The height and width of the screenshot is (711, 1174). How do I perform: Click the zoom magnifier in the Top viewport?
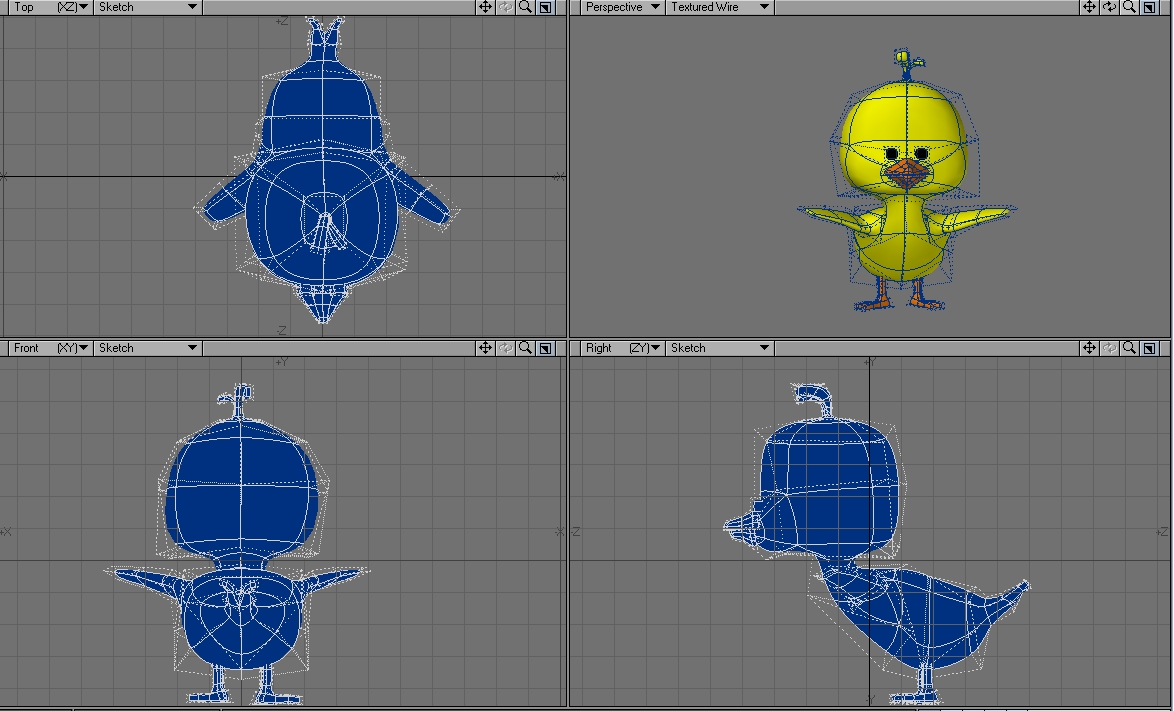525,7
